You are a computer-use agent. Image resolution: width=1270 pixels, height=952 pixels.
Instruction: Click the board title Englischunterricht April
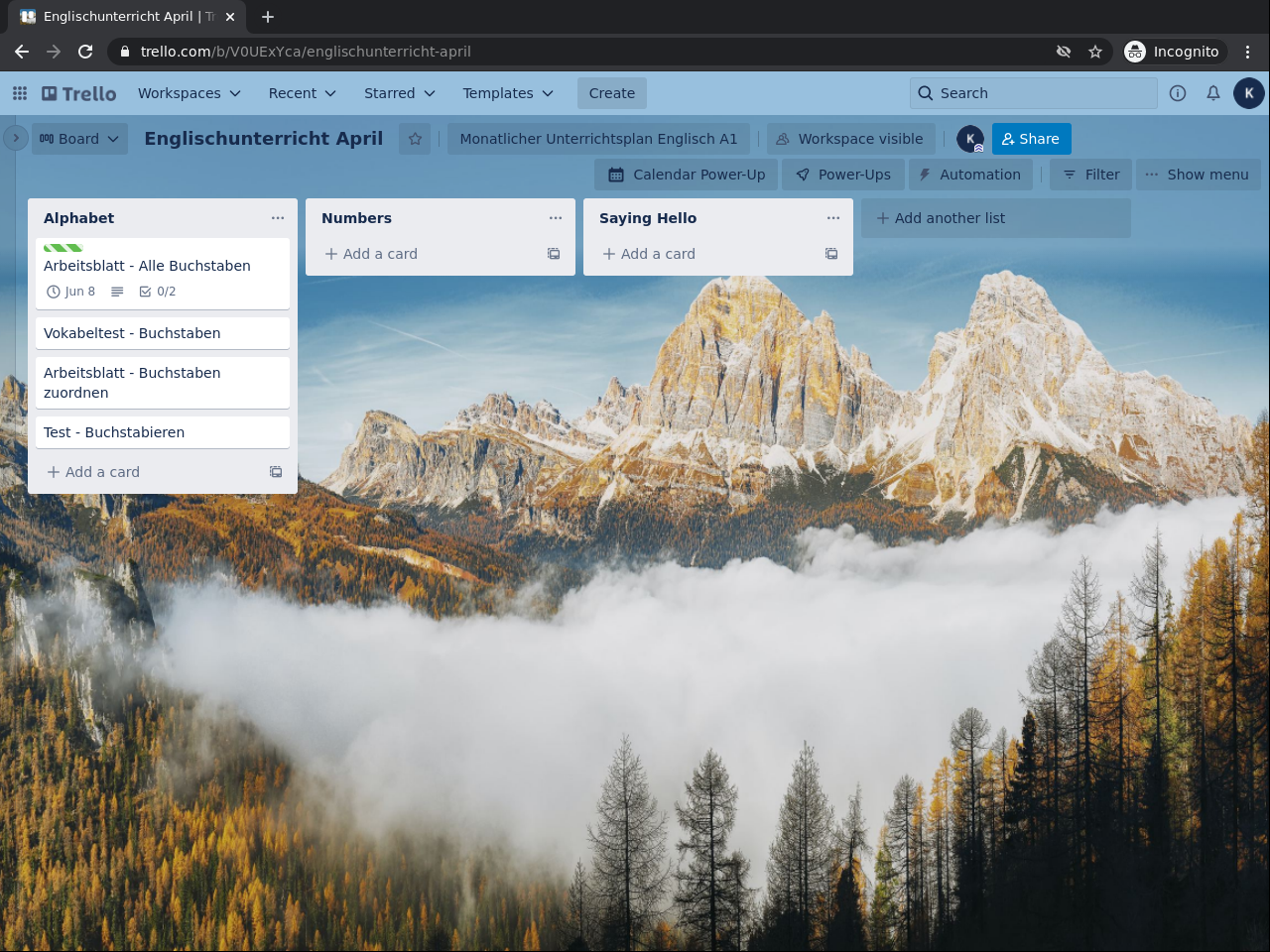(264, 139)
